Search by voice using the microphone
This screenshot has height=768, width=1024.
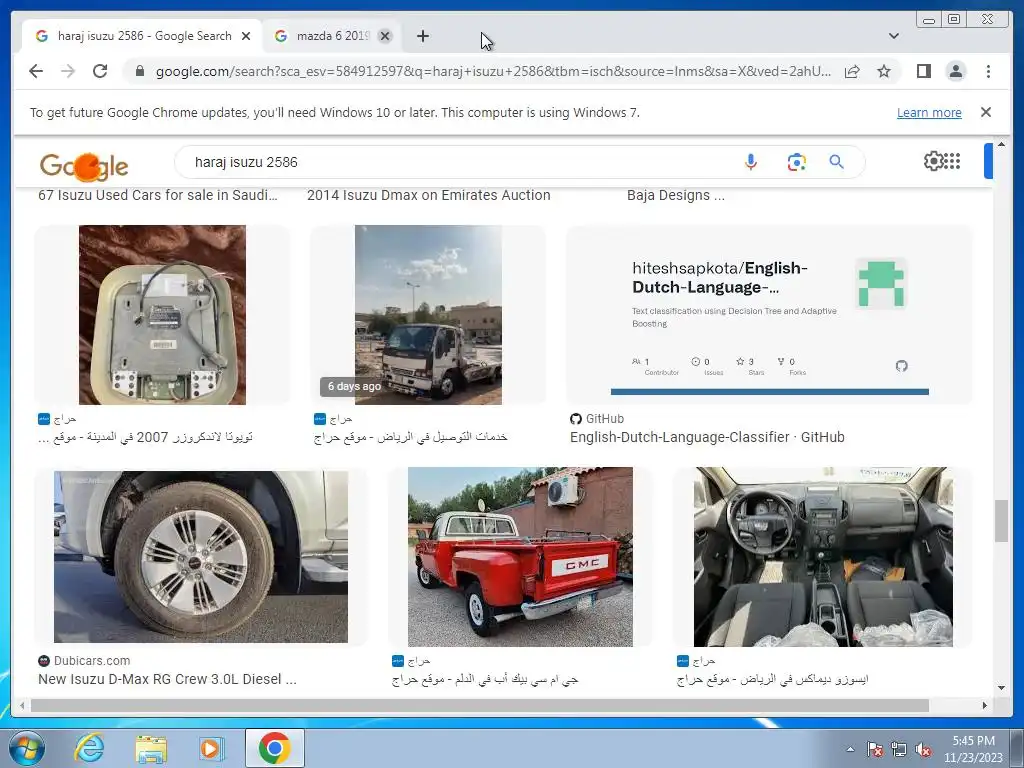point(751,162)
